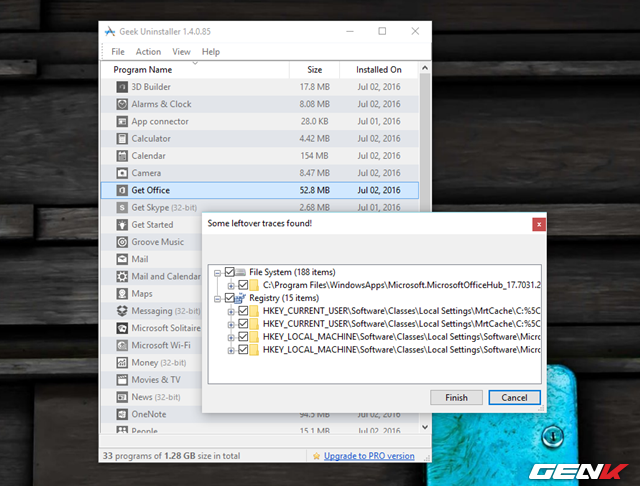Select the Alarms & Clock icon
The height and width of the screenshot is (486, 640).
pos(122,104)
